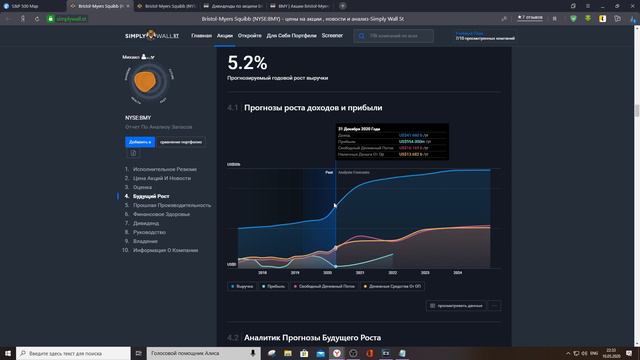
Task: Click the taskbar clock and date
Action: point(611,353)
